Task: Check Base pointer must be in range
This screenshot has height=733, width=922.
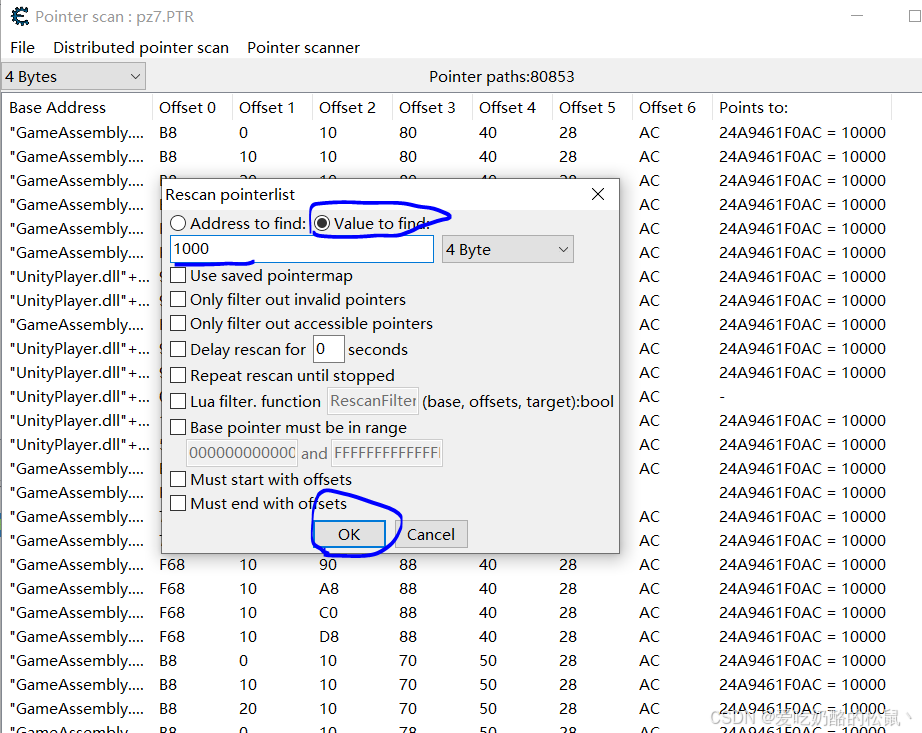Action: [x=178, y=427]
